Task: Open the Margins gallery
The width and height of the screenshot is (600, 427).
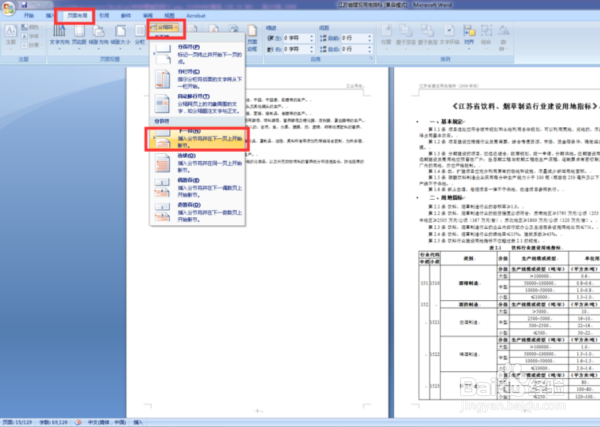Action: click(x=79, y=36)
